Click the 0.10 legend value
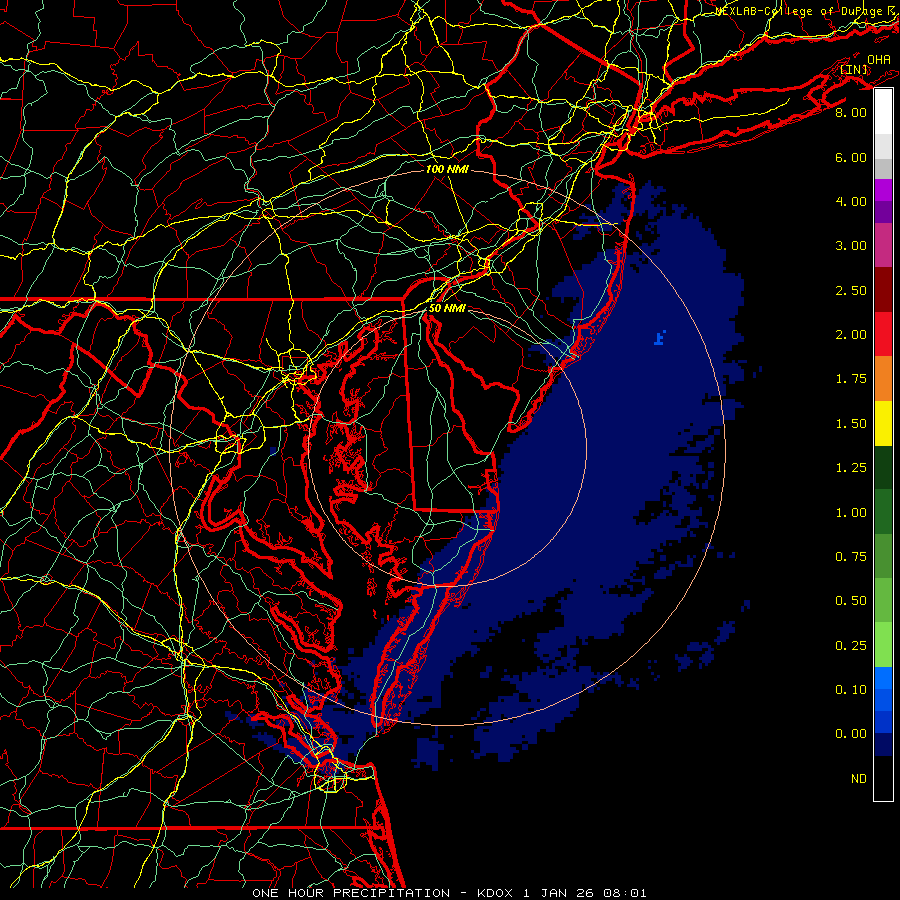This screenshot has height=900, width=900. 851,690
